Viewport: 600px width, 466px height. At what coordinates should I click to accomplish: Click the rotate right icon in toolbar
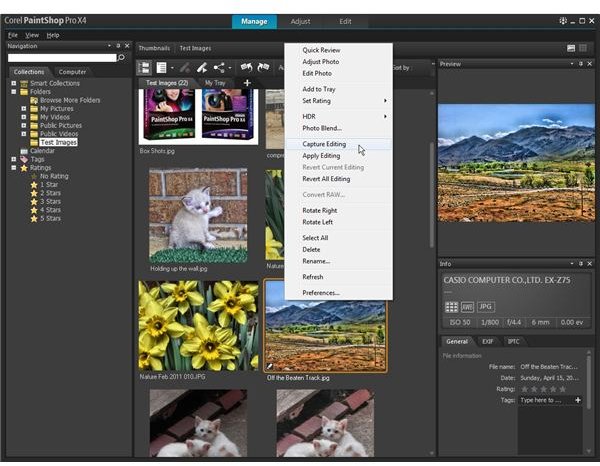click(x=263, y=67)
